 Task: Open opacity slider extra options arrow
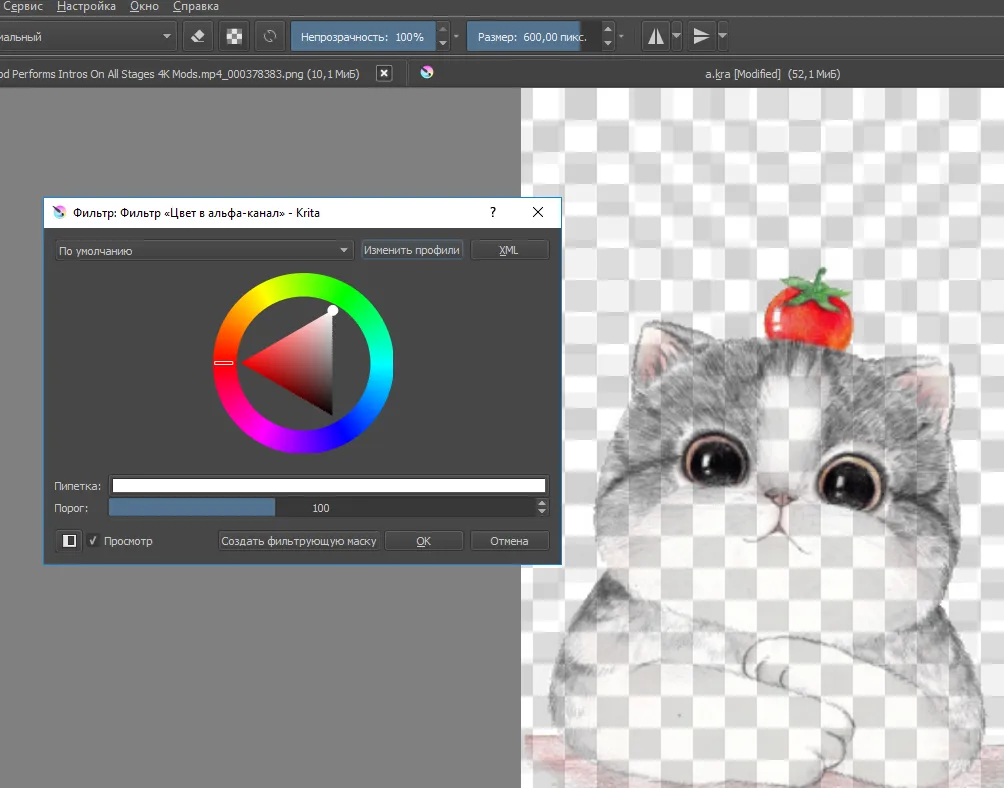tap(457, 36)
